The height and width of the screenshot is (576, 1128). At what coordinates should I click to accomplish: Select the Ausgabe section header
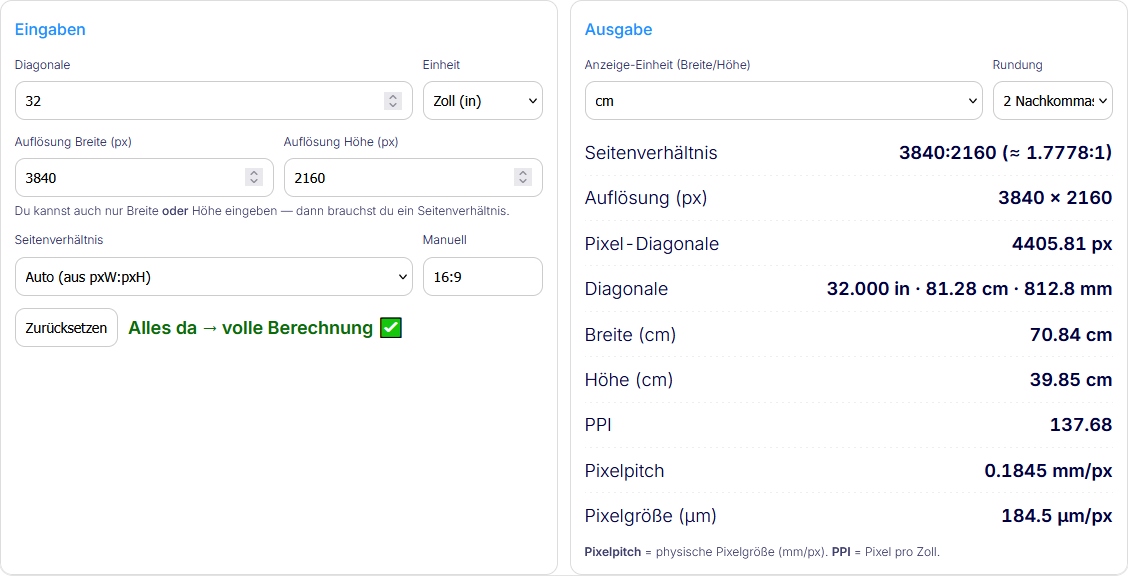(x=618, y=29)
